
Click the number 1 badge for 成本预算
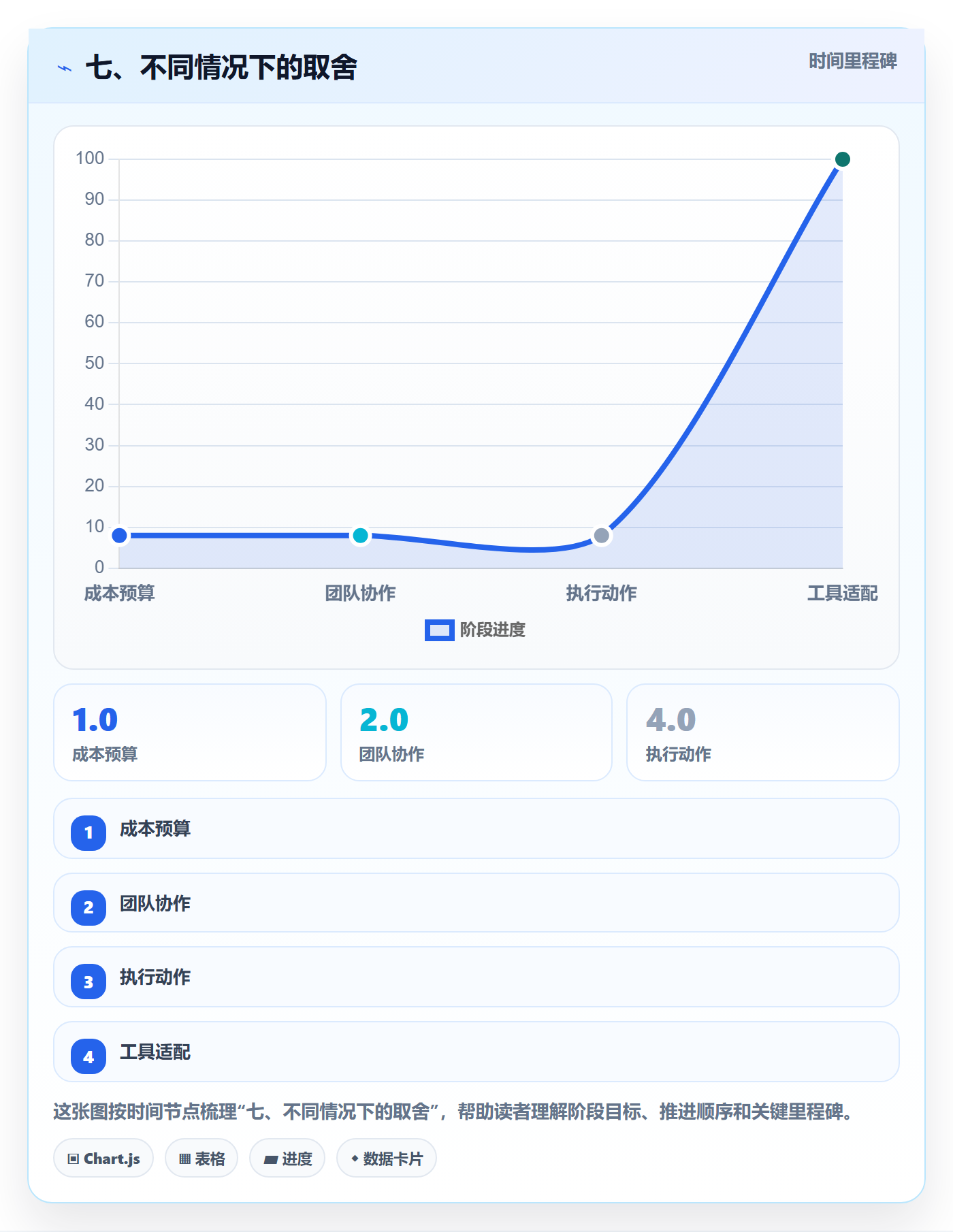(88, 832)
